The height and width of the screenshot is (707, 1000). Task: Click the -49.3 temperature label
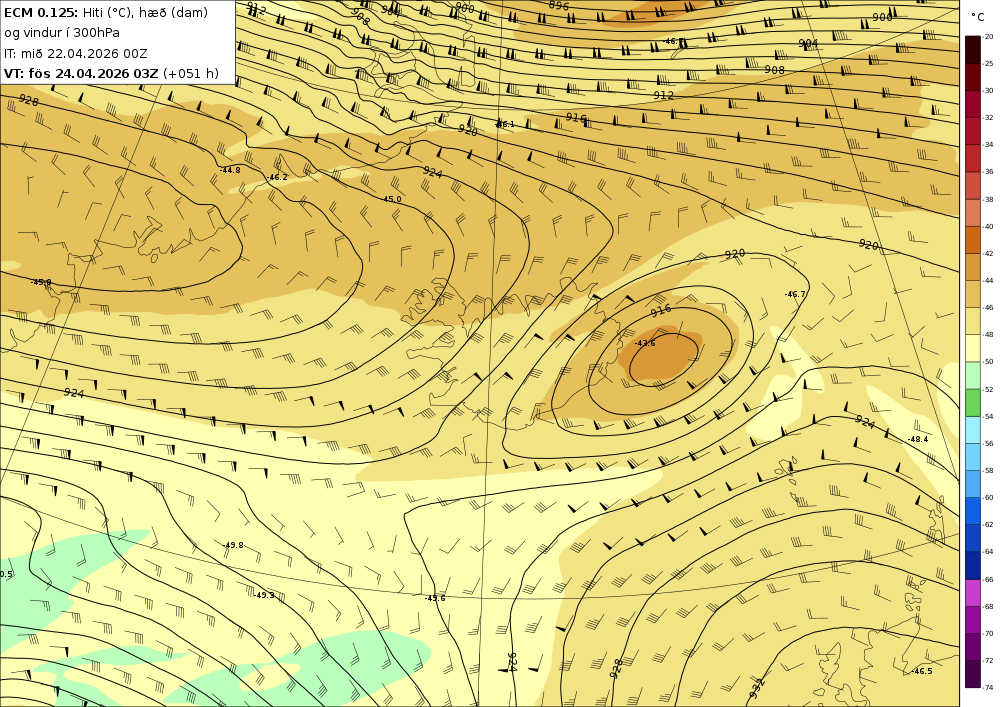click(x=264, y=595)
